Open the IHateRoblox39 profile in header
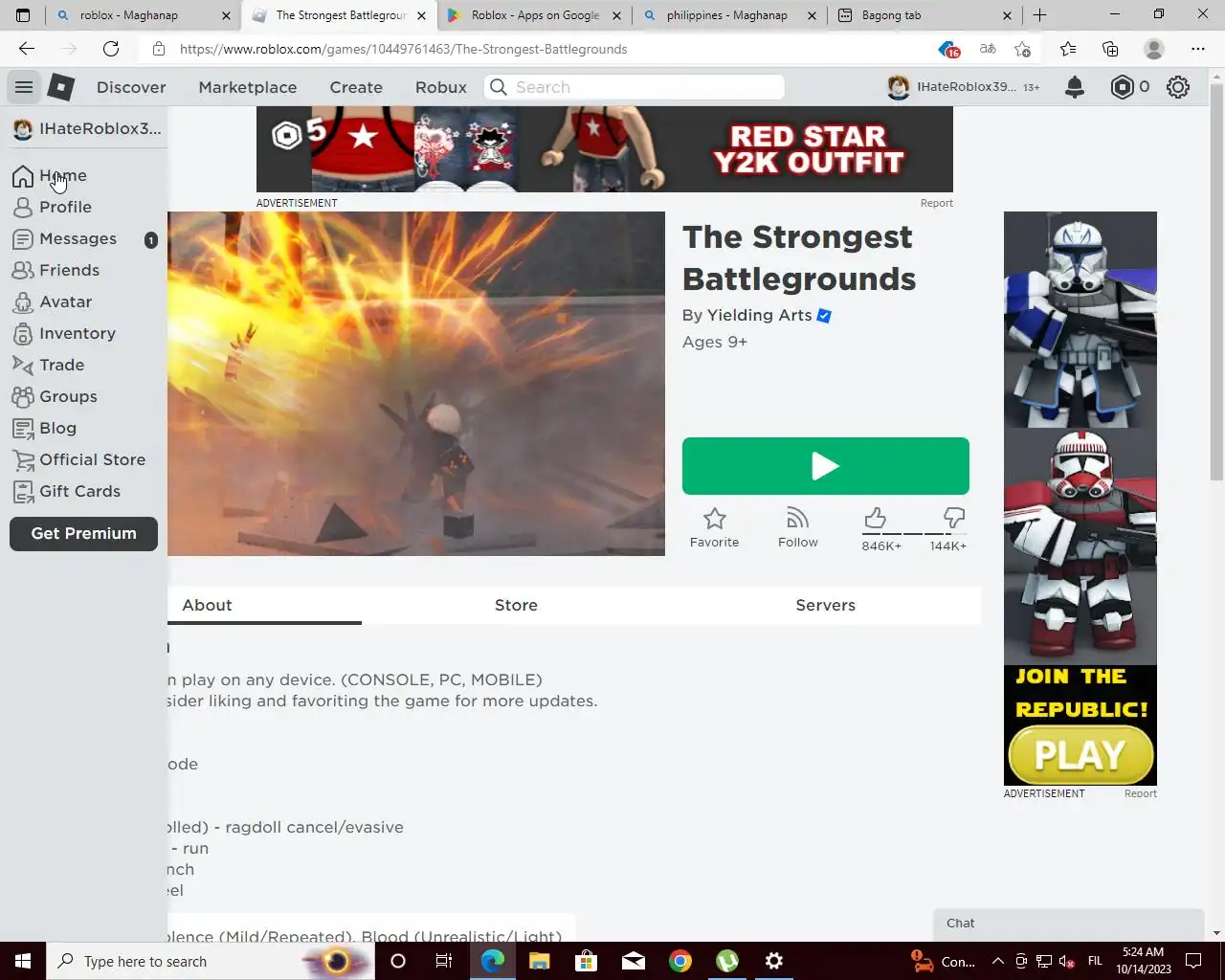 (x=963, y=87)
